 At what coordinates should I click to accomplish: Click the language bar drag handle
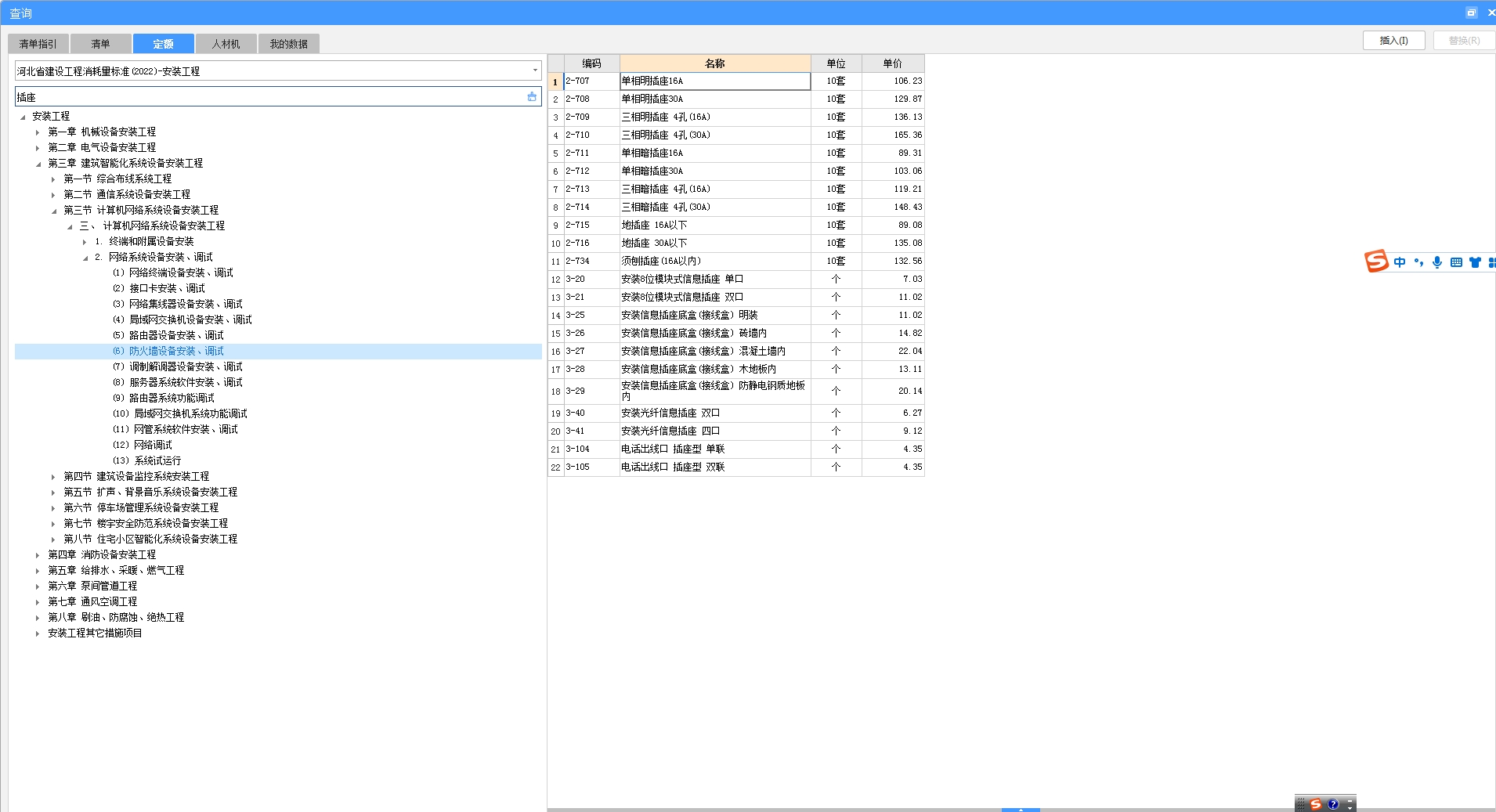click(1301, 804)
